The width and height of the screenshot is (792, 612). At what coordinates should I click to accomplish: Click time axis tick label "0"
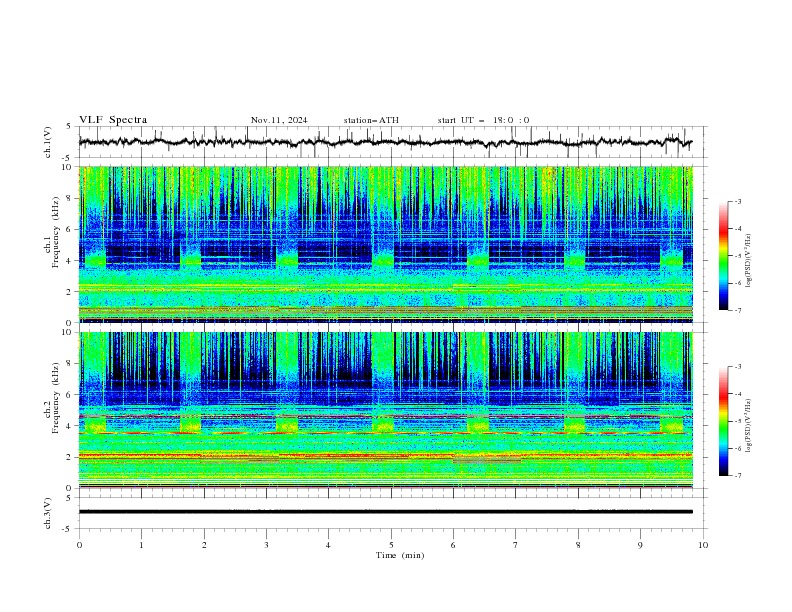point(79,545)
